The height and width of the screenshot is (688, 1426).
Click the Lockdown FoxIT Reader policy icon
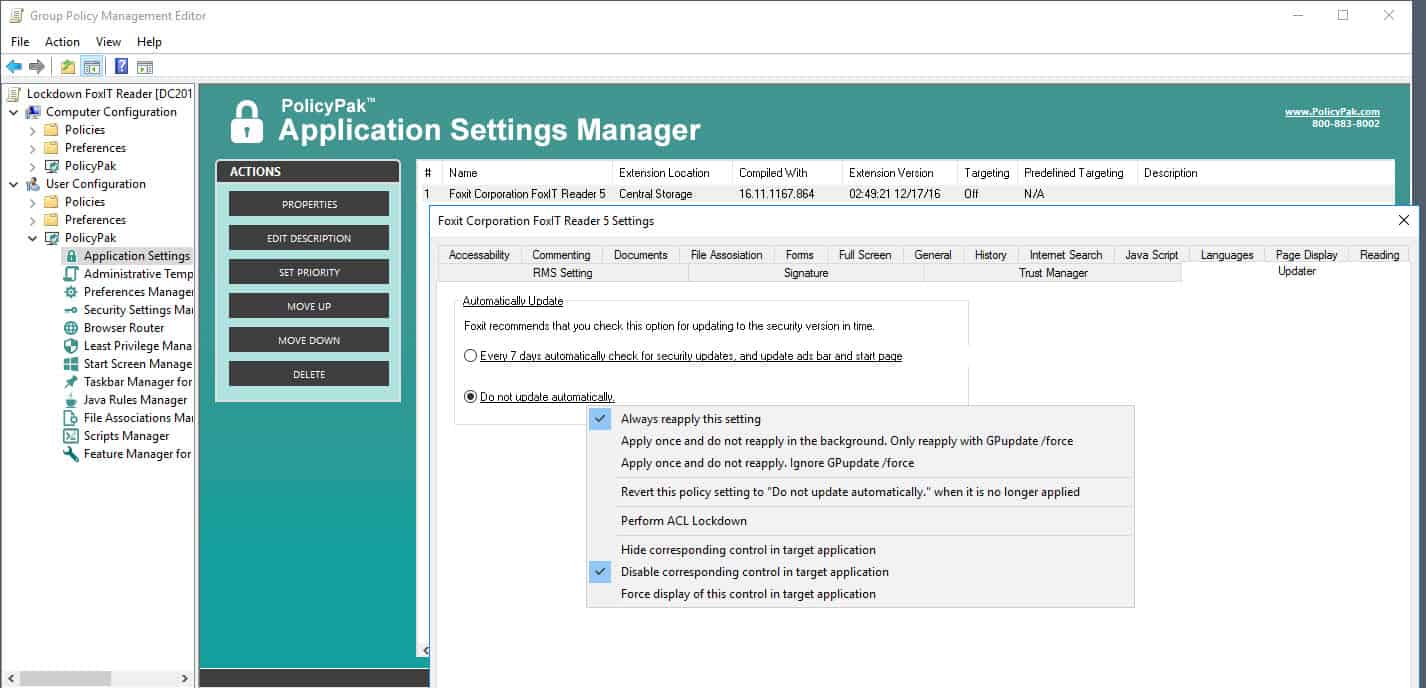(13, 94)
